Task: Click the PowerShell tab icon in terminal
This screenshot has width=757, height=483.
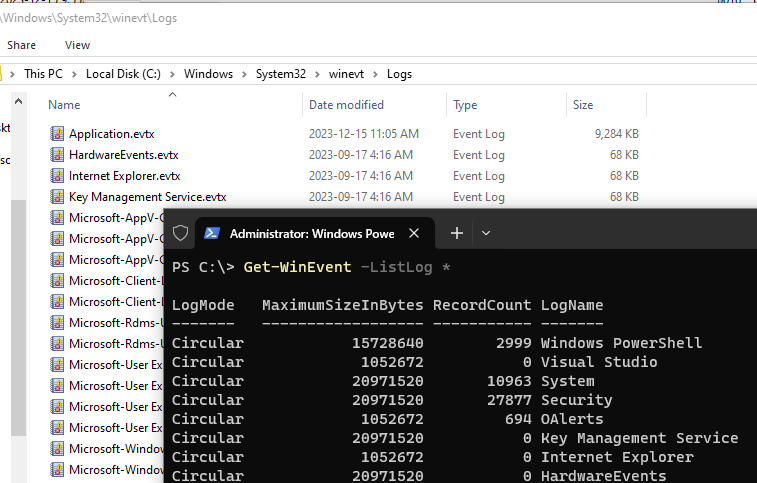Action: point(212,234)
